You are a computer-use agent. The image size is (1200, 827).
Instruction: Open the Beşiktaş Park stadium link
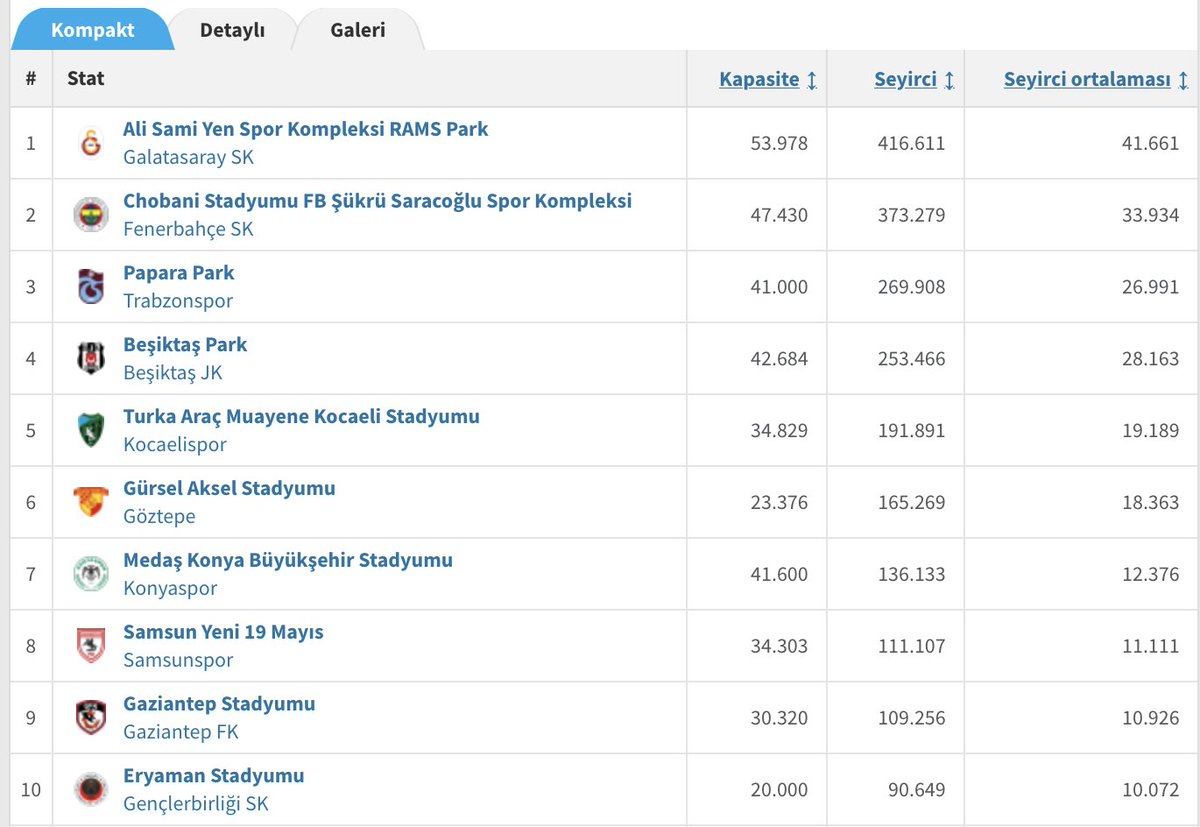coord(185,345)
